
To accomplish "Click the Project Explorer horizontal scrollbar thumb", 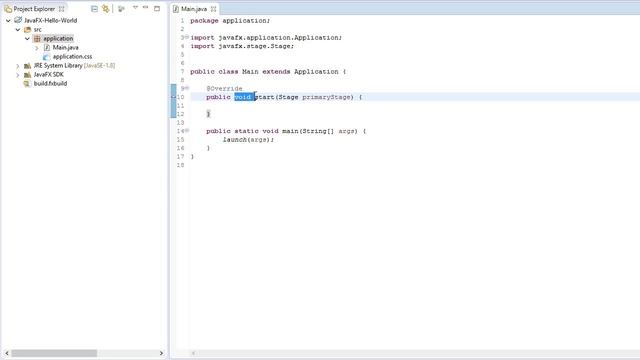I will click(x=54, y=353).
